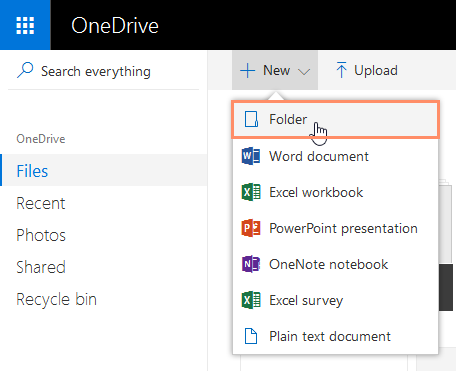Click the OneNote icon in menu

(251, 264)
